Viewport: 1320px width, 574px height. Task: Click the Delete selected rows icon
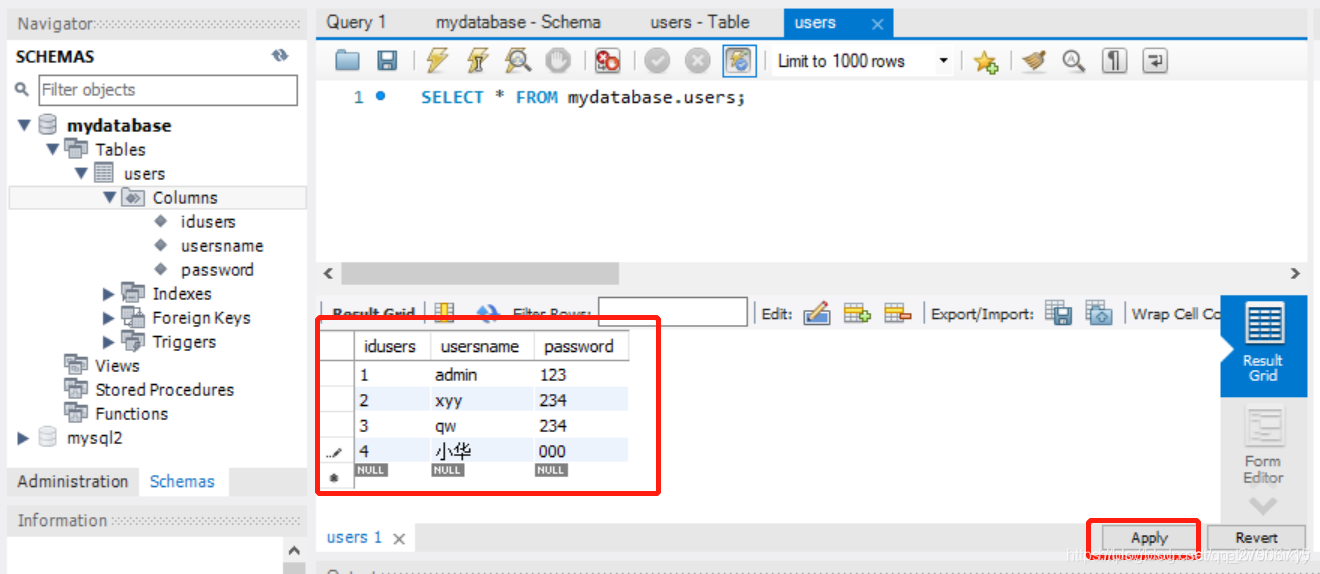[x=898, y=313]
